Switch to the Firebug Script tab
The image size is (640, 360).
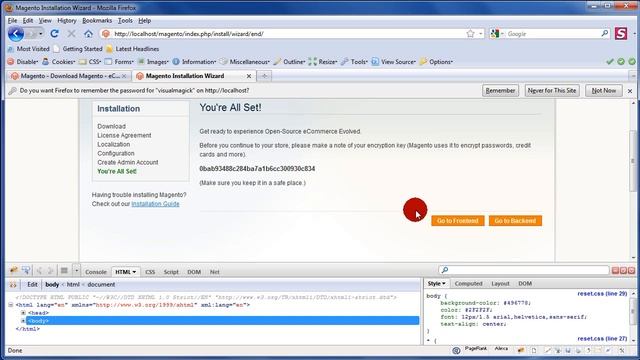[x=171, y=272]
